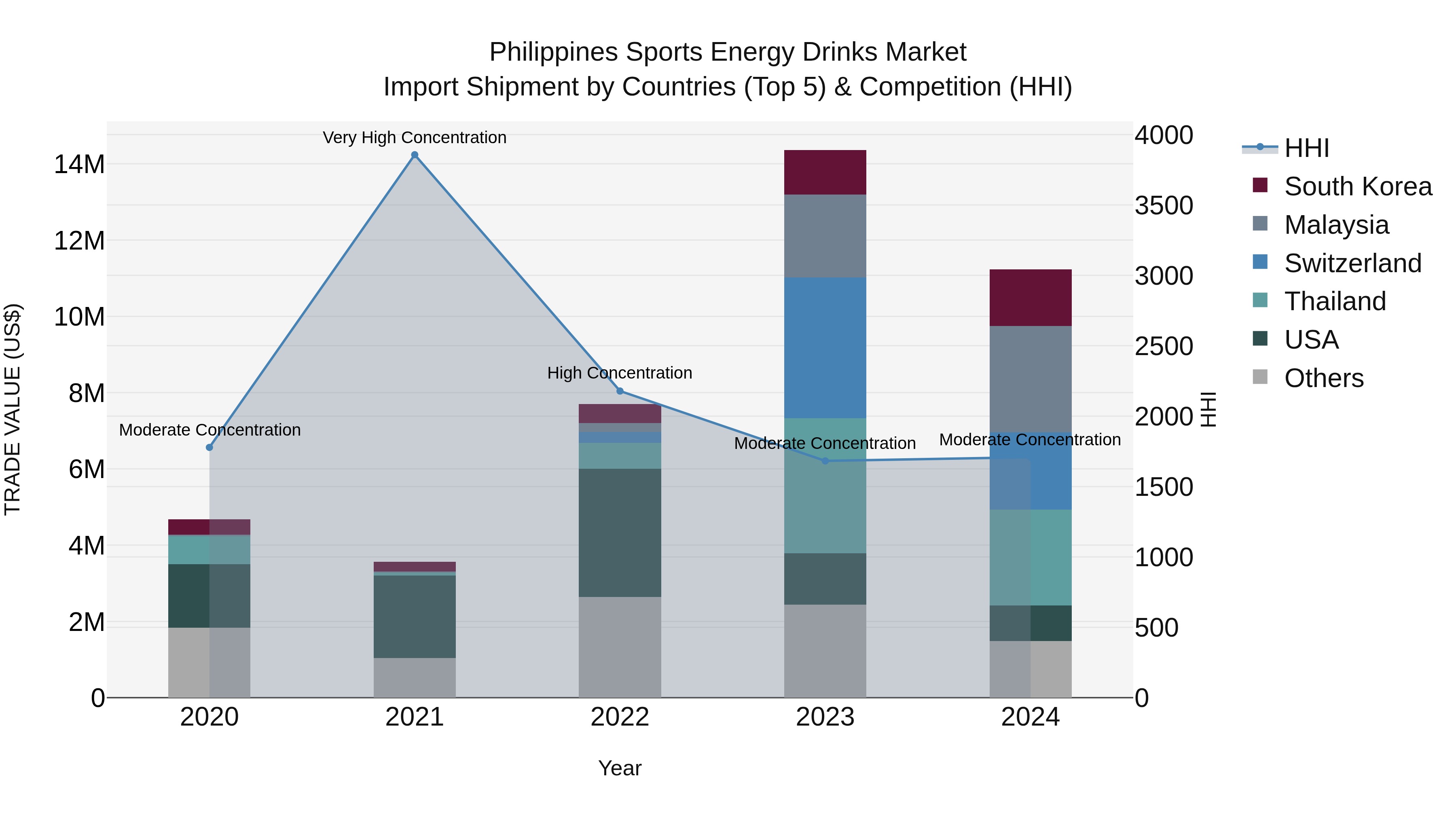The image size is (1456, 819).
Task: Click the 3000 right-axis tick label
Action: (1164, 276)
